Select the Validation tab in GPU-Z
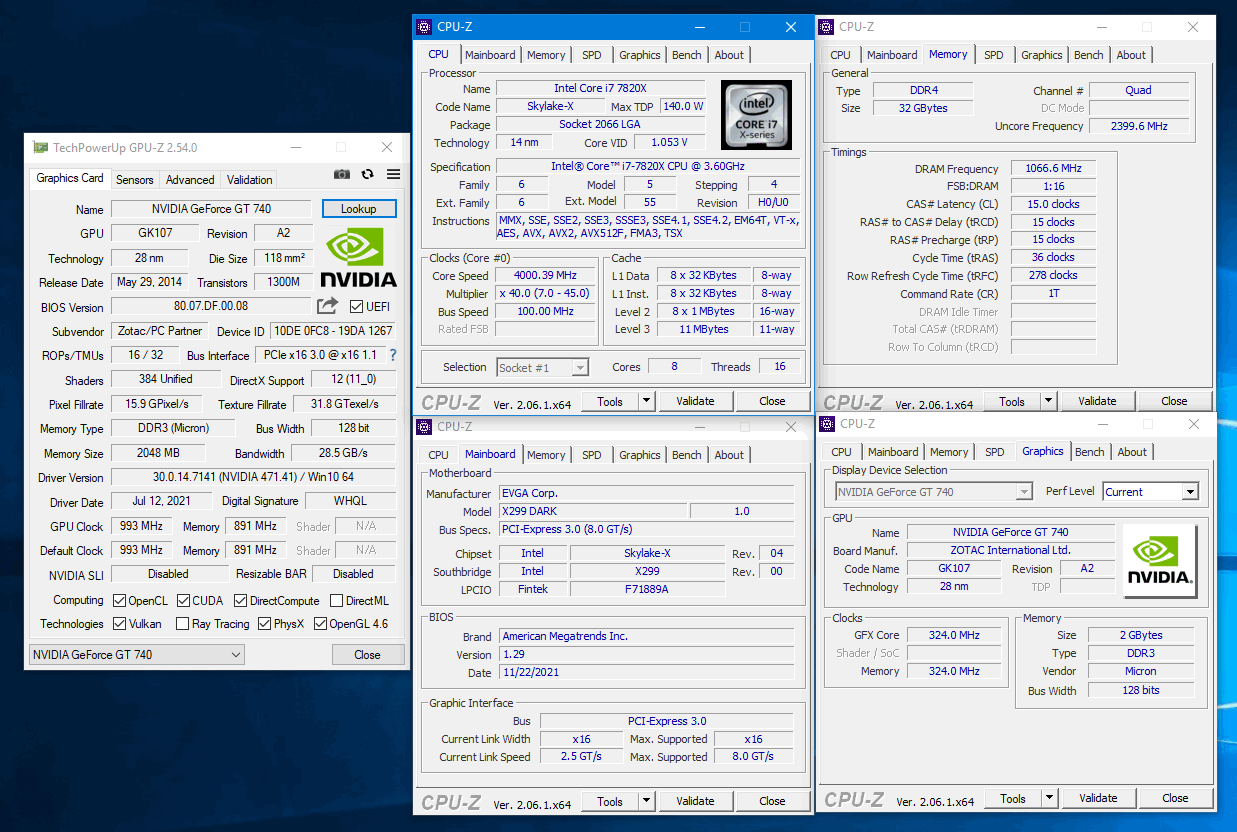Viewport: 1237px width, 832px height. tap(250, 180)
